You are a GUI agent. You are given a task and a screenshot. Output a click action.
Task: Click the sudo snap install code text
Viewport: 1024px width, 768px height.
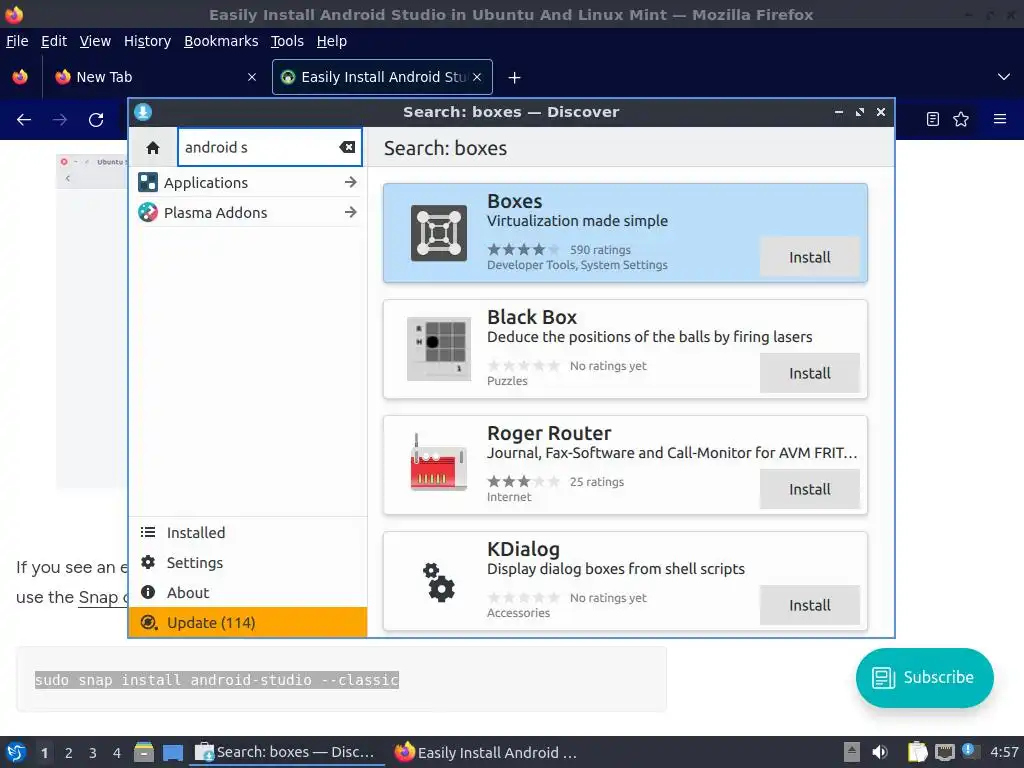pyautogui.click(x=217, y=680)
